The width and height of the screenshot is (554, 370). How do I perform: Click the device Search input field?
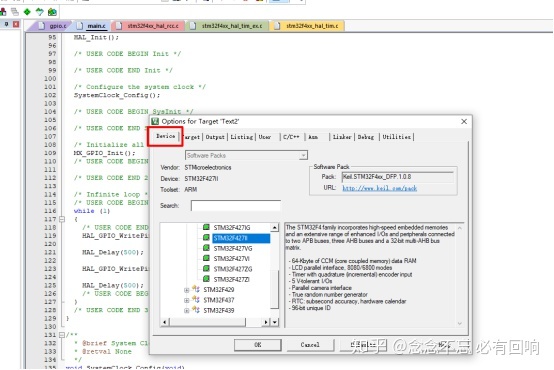[x=236, y=206]
